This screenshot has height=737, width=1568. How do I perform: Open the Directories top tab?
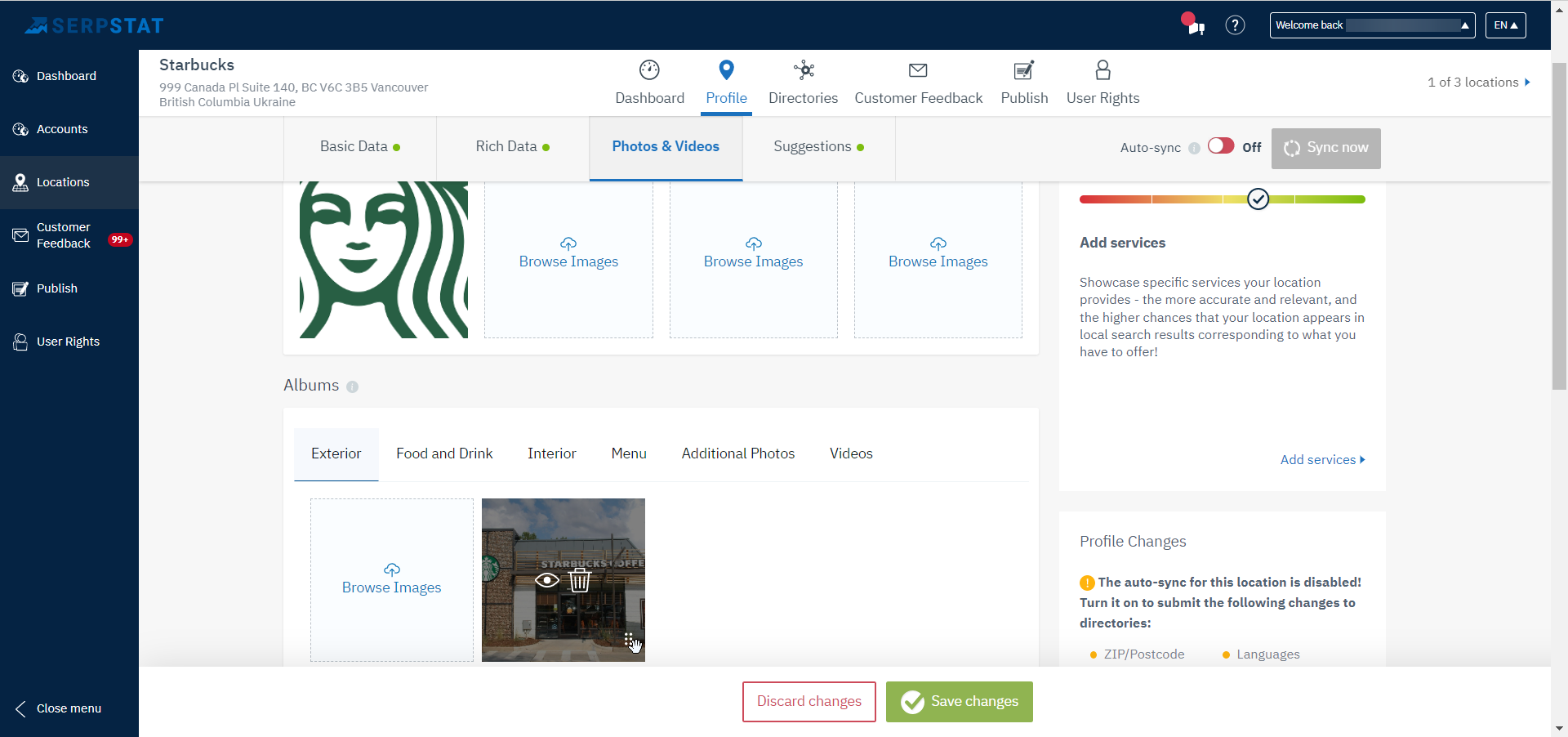click(803, 83)
